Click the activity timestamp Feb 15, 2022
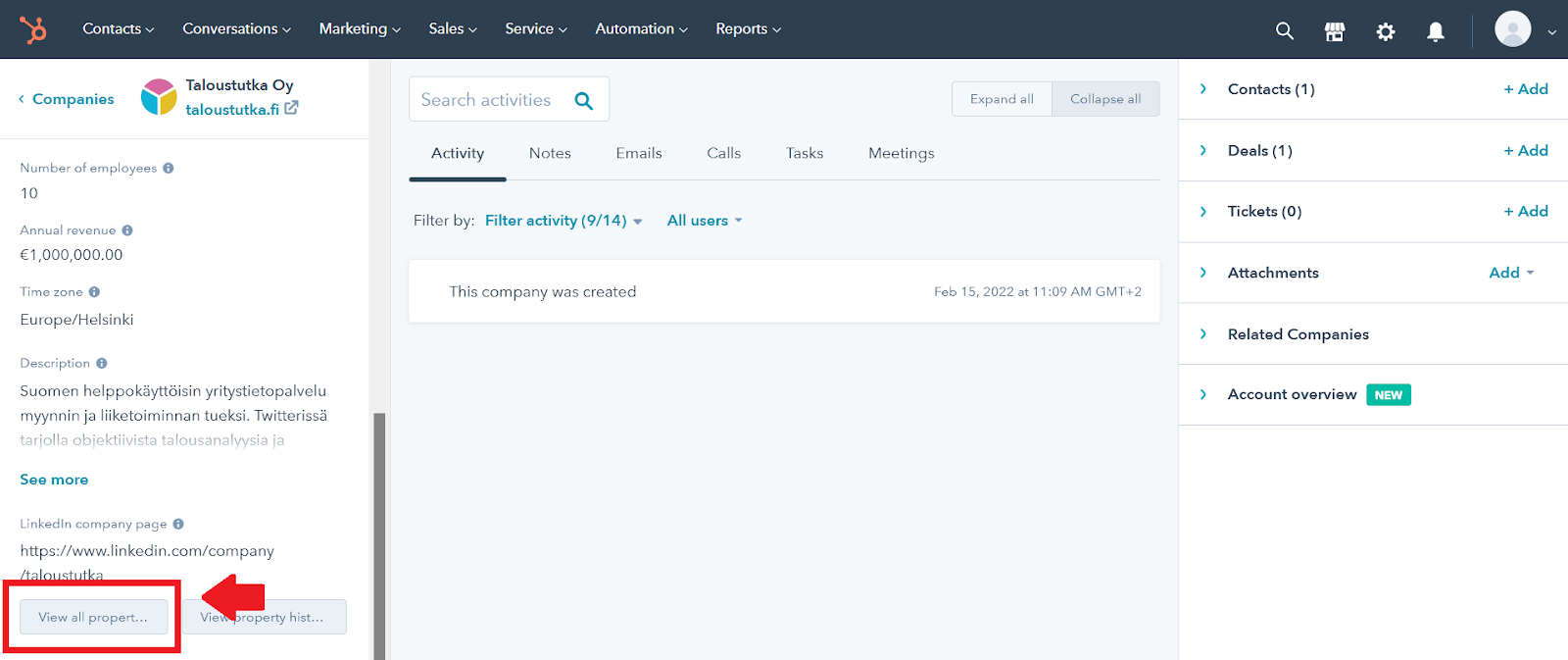1568x660 pixels. (1038, 292)
